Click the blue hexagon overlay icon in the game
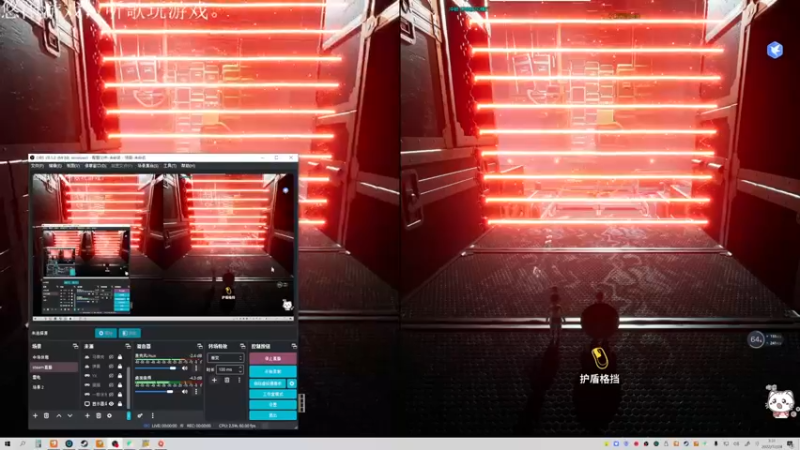800x450 pixels. point(774,50)
